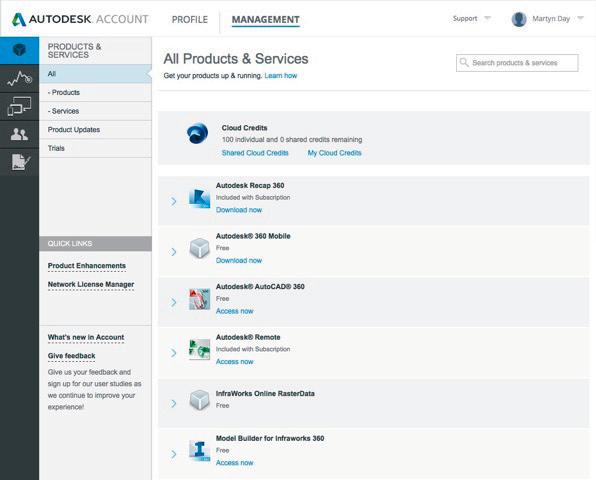Screen dimensions: 596x480
Task: Open the usage reporting graph icon in sidebar
Action: [x=19, y=78]
